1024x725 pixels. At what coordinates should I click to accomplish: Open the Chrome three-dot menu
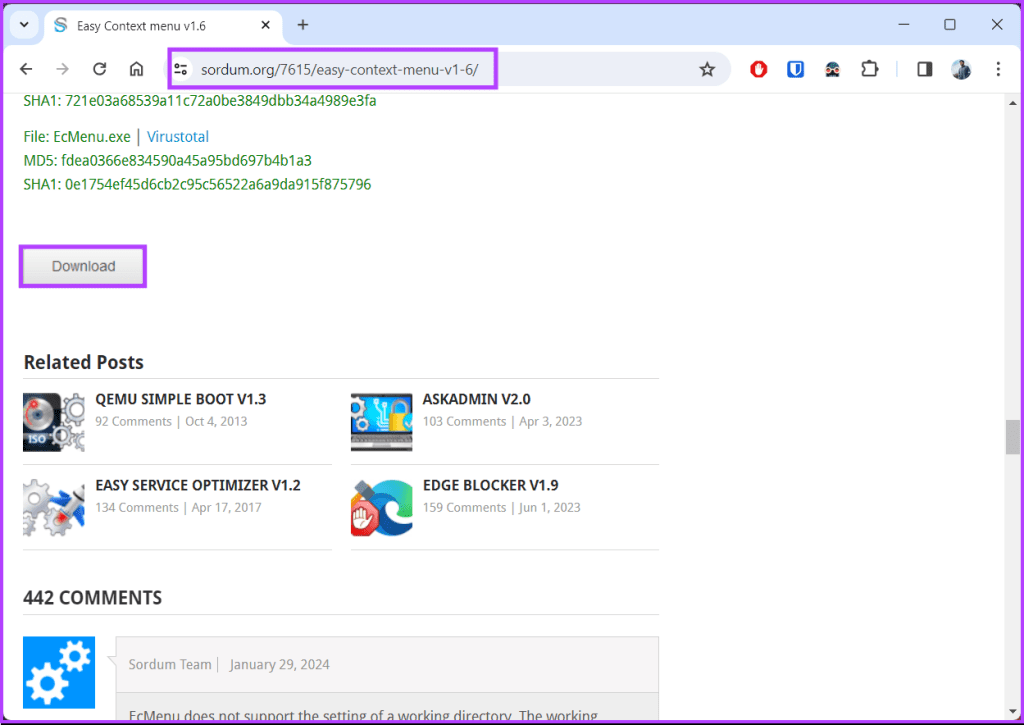(997, 69)
